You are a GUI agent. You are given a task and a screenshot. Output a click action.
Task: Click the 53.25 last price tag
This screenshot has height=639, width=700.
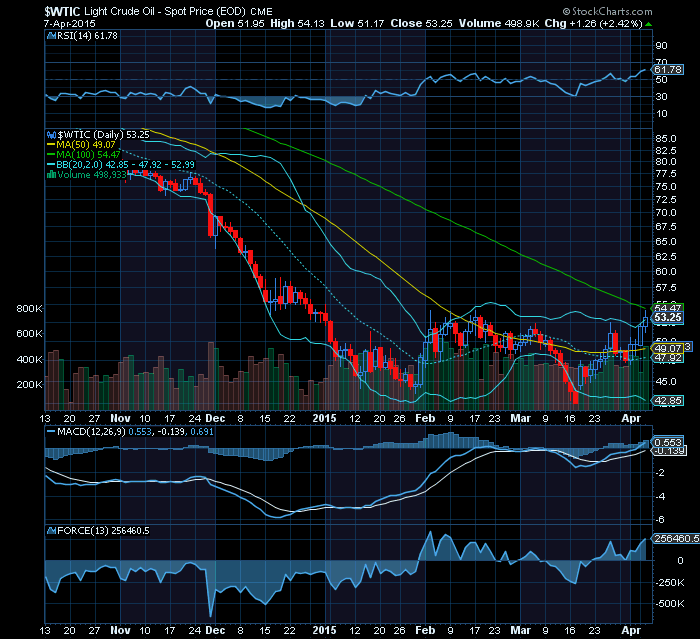pyautogui.click(x=668, y=317)
